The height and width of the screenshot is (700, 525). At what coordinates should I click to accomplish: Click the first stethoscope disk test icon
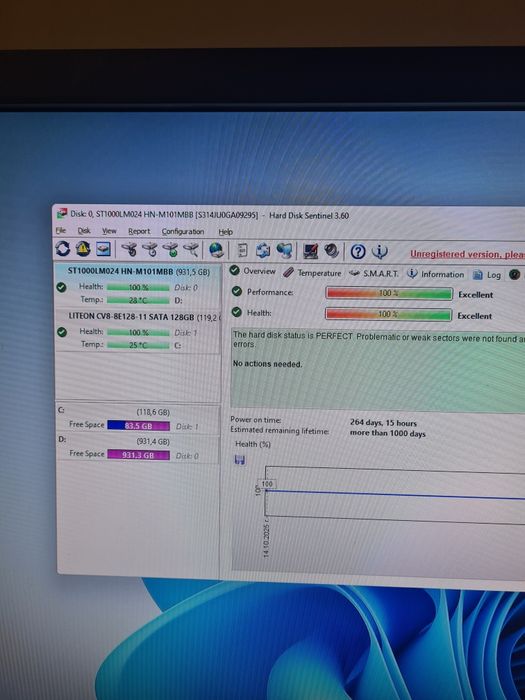coord(129,250)
